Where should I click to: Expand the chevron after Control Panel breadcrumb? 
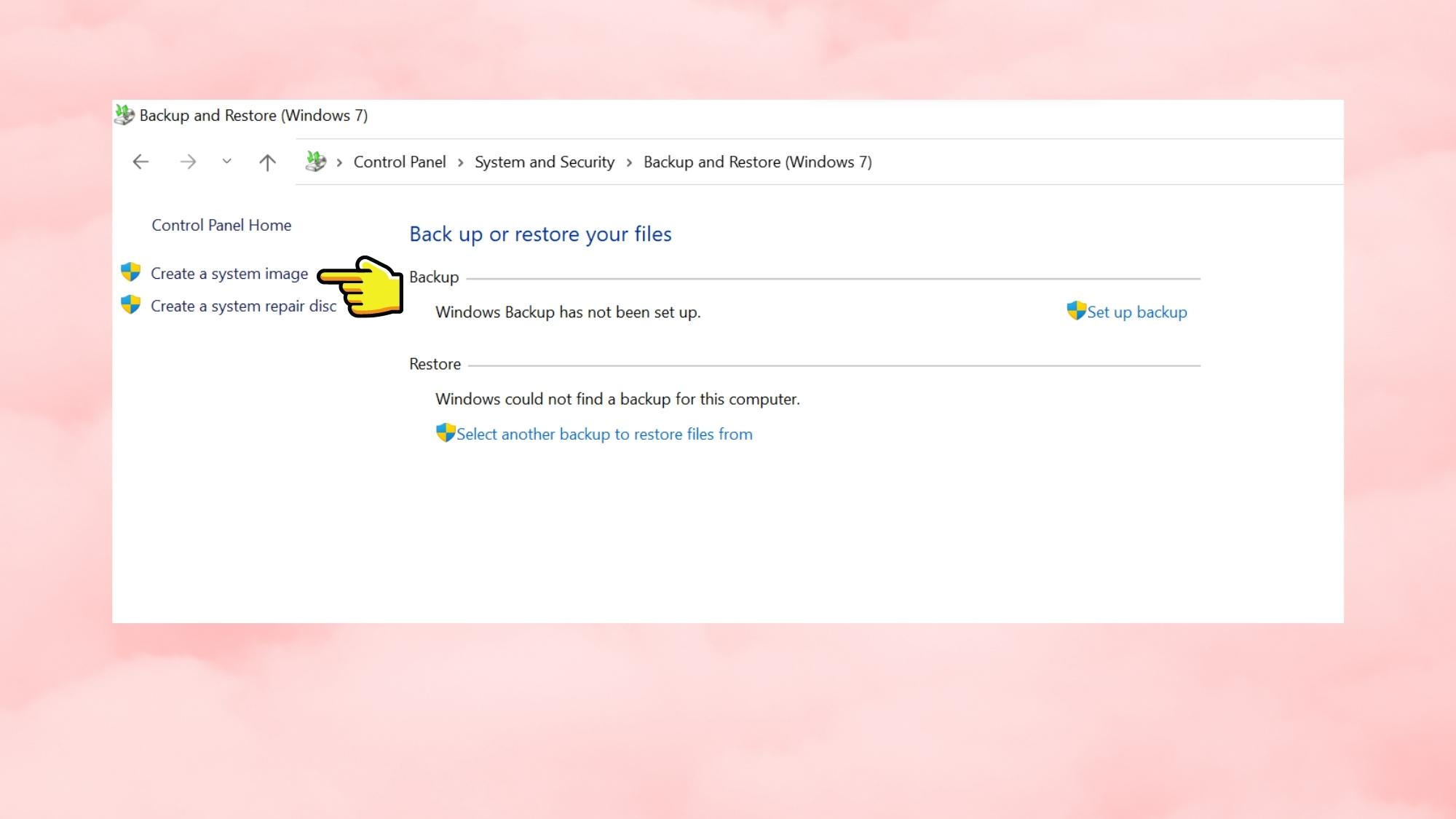460,162
